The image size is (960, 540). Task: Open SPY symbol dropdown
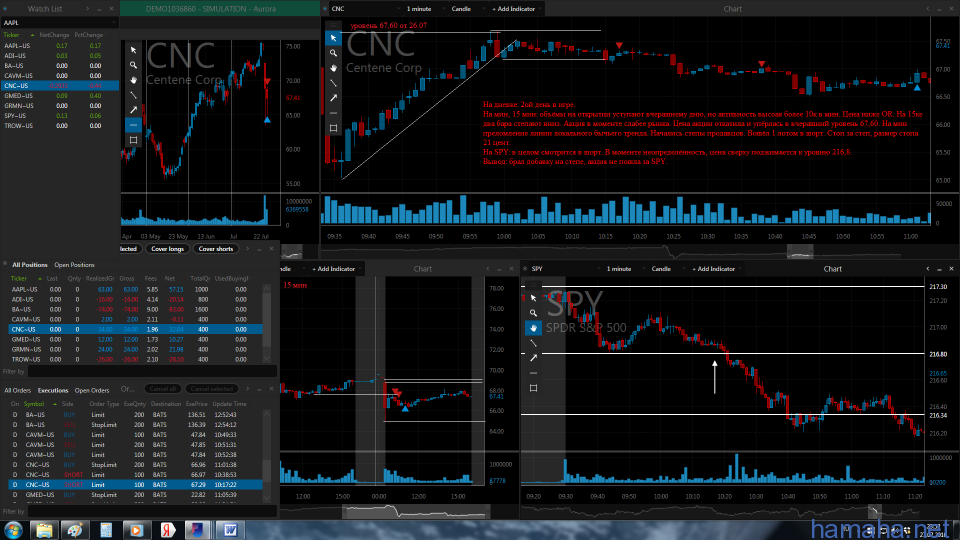point(566,269)
